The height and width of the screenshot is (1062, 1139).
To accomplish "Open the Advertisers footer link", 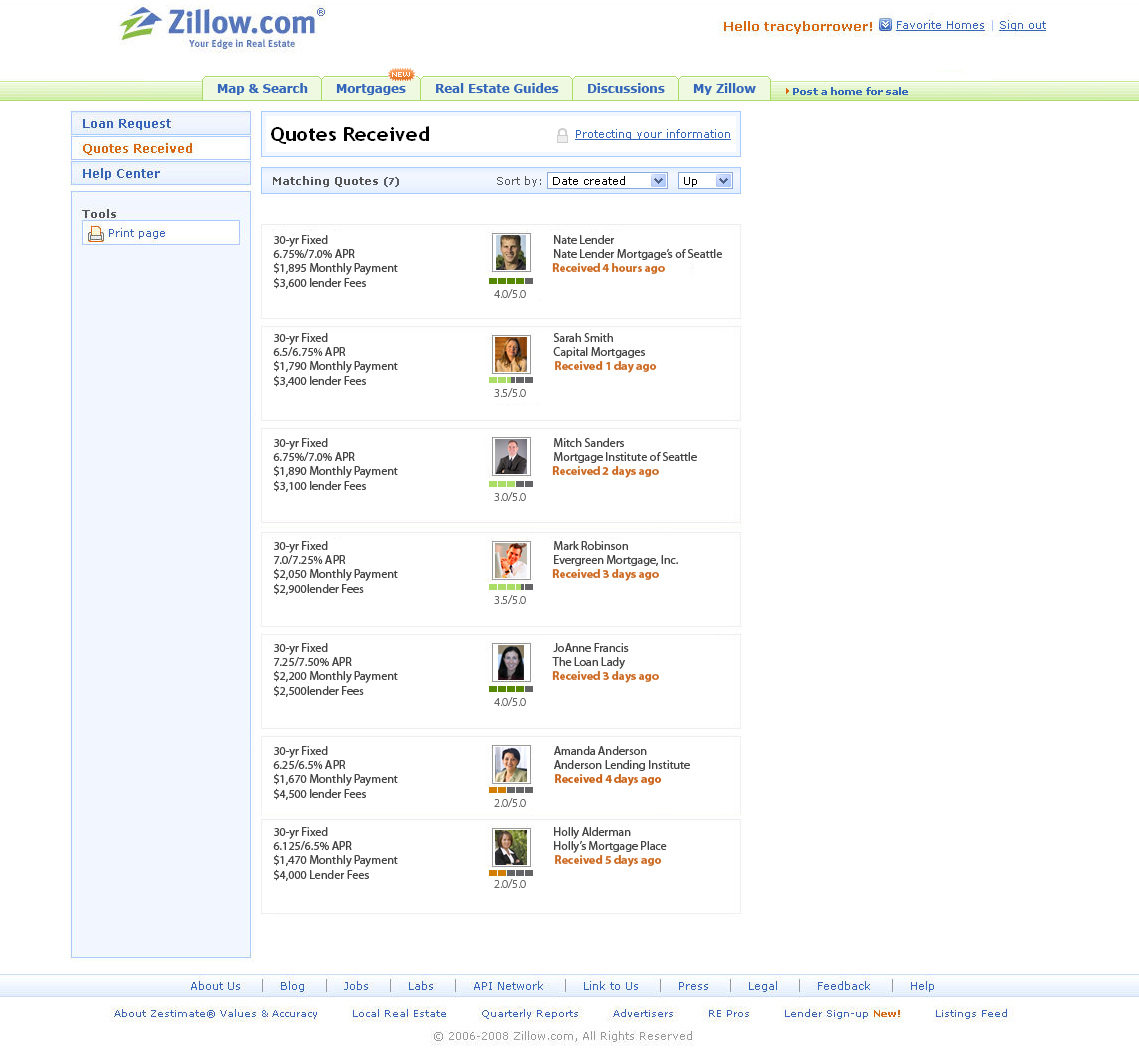I will [643, 1013].
